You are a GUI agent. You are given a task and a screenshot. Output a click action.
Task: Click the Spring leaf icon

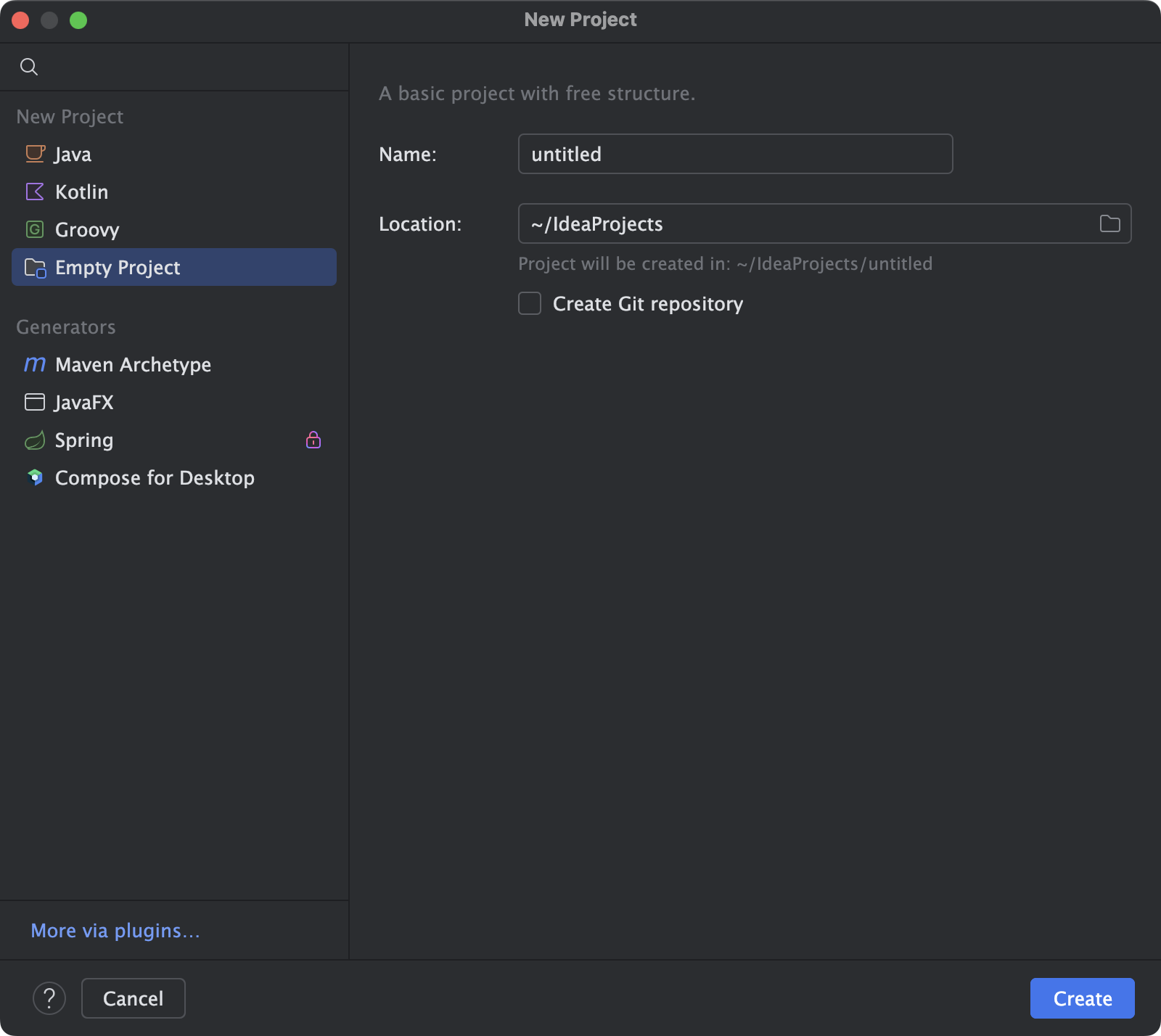[35, 440]
